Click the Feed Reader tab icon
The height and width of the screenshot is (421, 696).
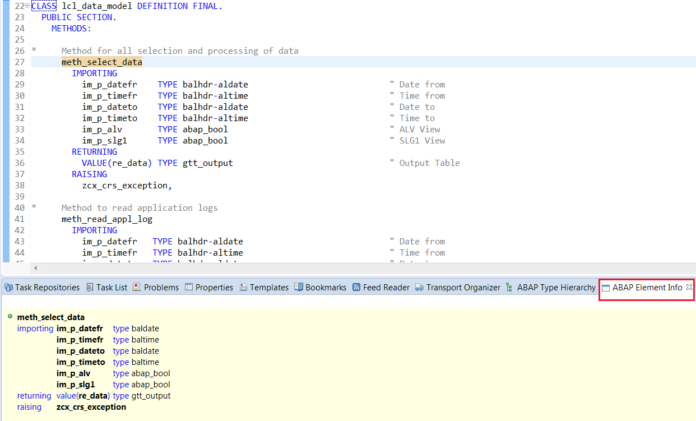tap(356, 287)
